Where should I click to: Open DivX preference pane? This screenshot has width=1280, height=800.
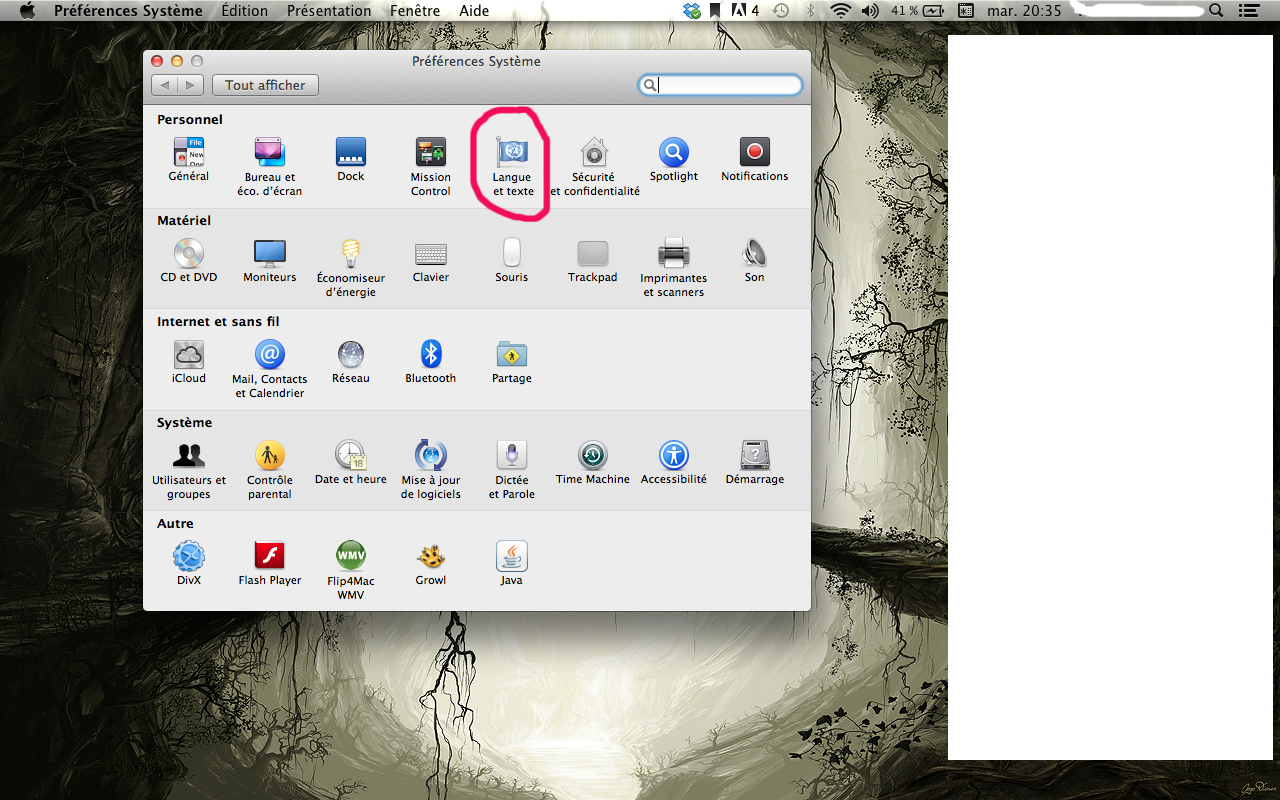point(189,564)
